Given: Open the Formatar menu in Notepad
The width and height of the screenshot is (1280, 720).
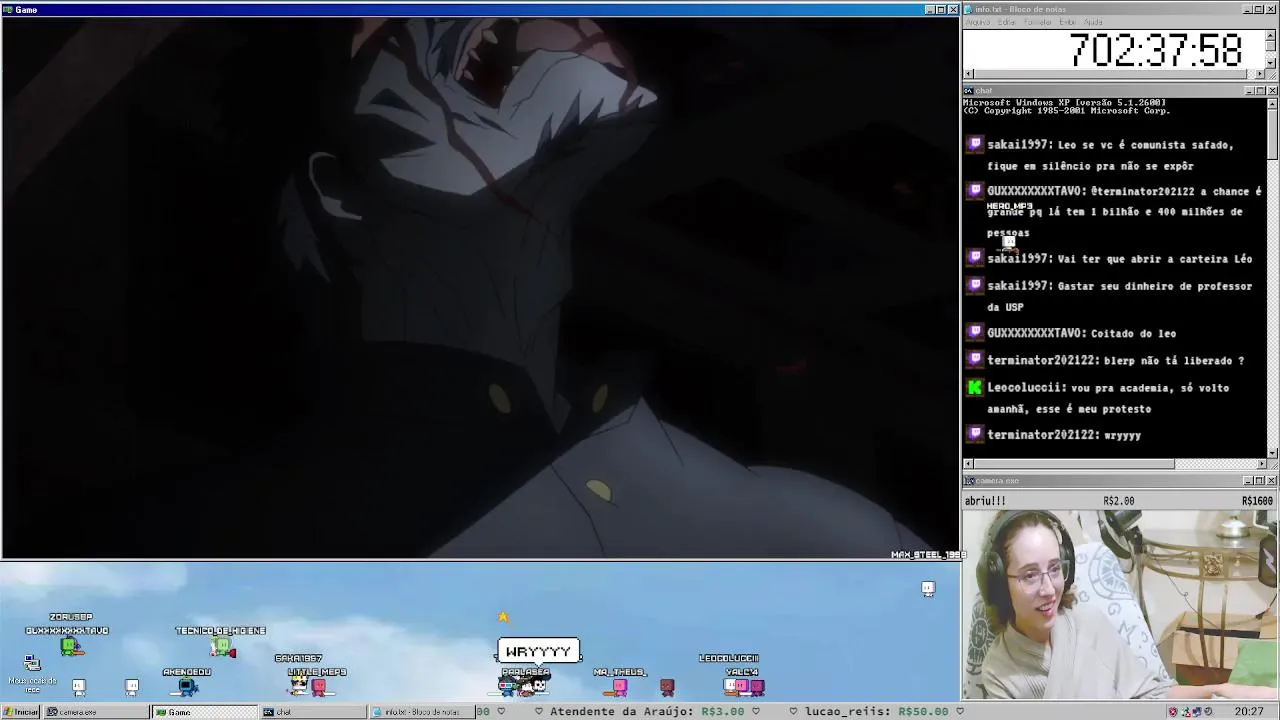Looking at the screenshot, I should point(1038,22).
